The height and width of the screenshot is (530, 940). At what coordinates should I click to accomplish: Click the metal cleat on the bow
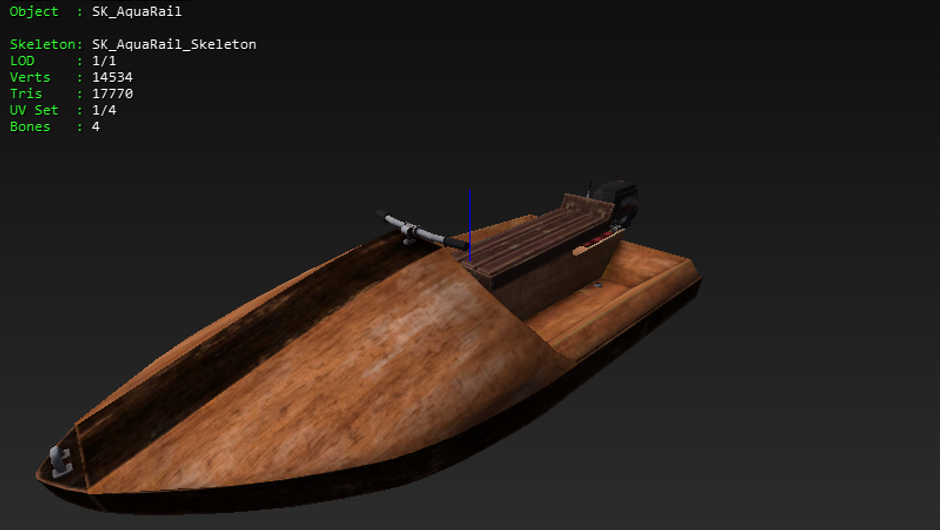[x=61, y=459]
